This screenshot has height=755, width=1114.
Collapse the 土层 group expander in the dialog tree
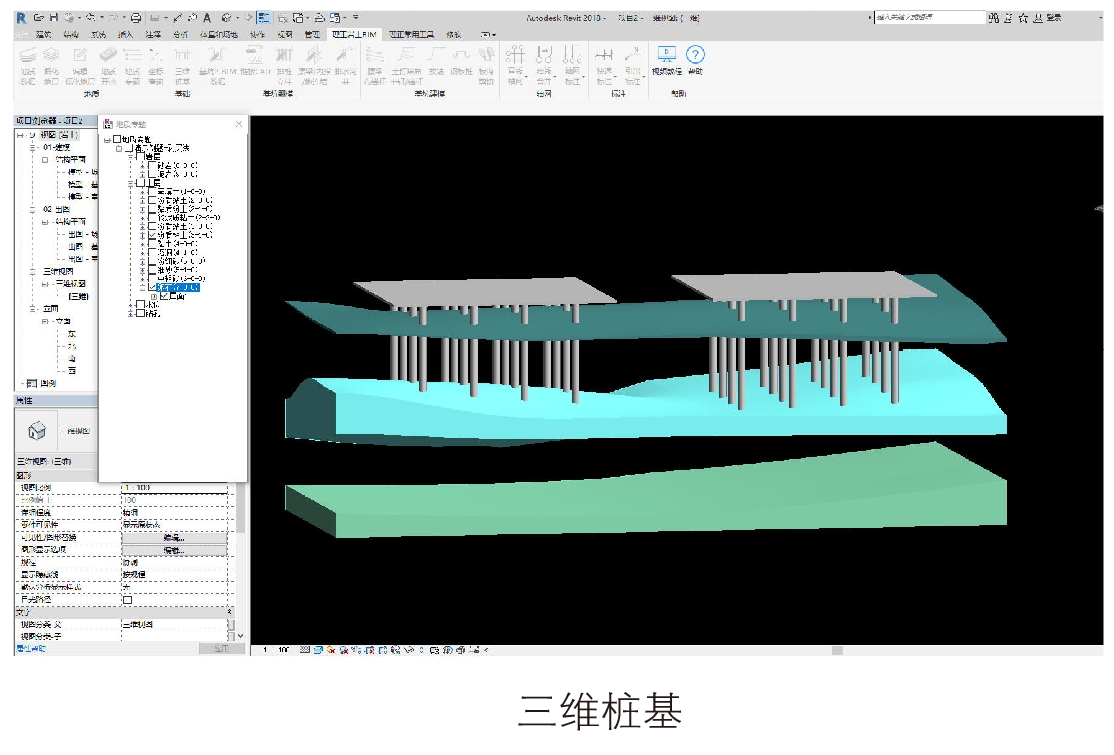[x=131, y=183]
